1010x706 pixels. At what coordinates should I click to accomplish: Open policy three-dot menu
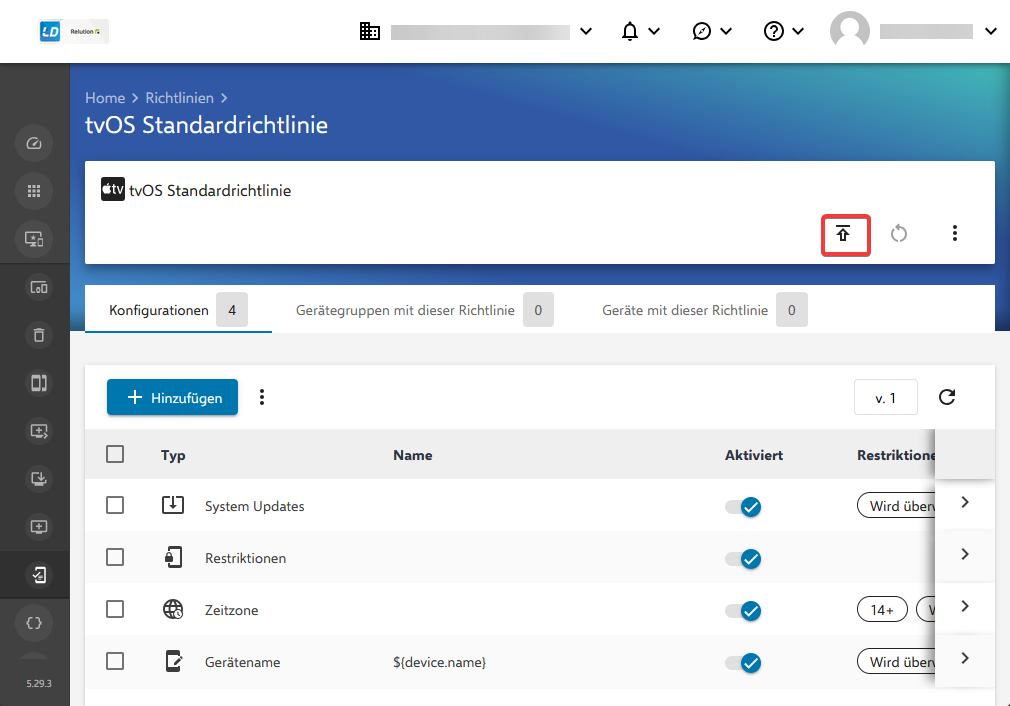tap(955, 233)
